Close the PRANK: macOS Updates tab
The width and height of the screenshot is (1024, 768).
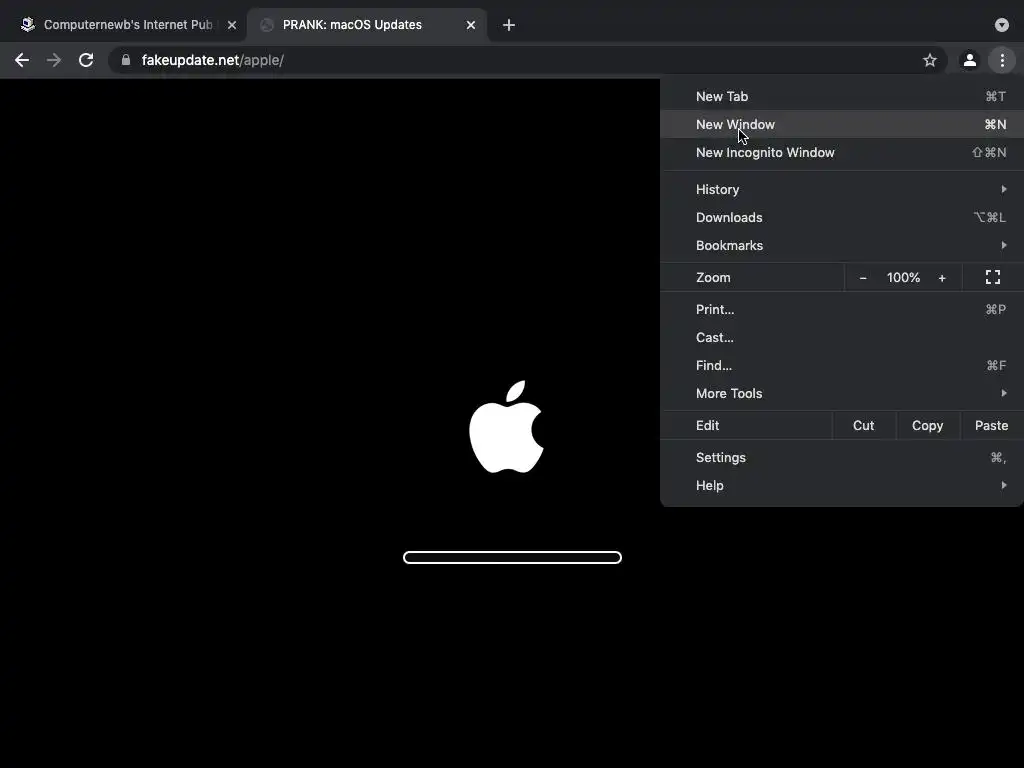[471, 25]
